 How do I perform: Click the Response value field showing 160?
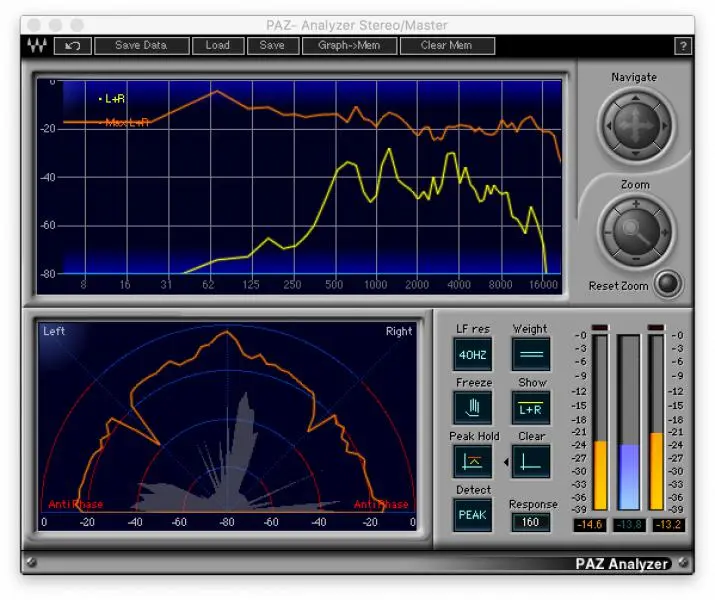[531, 521]
